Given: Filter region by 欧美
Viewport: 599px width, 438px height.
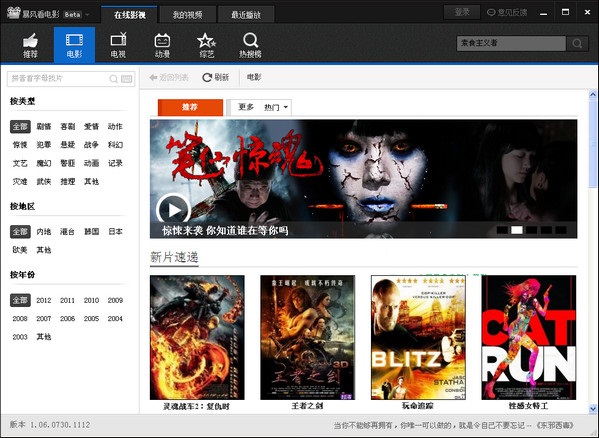Looking at the screenshot, I should coord(20,250).
